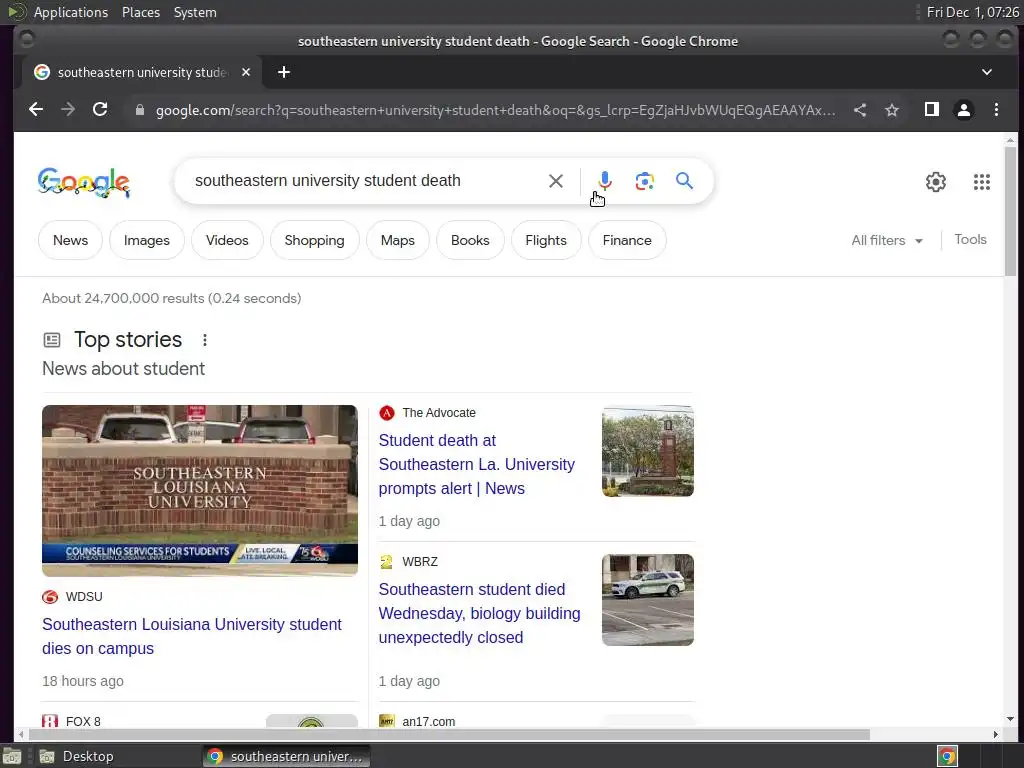Click the address bar URL

[x=495, y=110]
